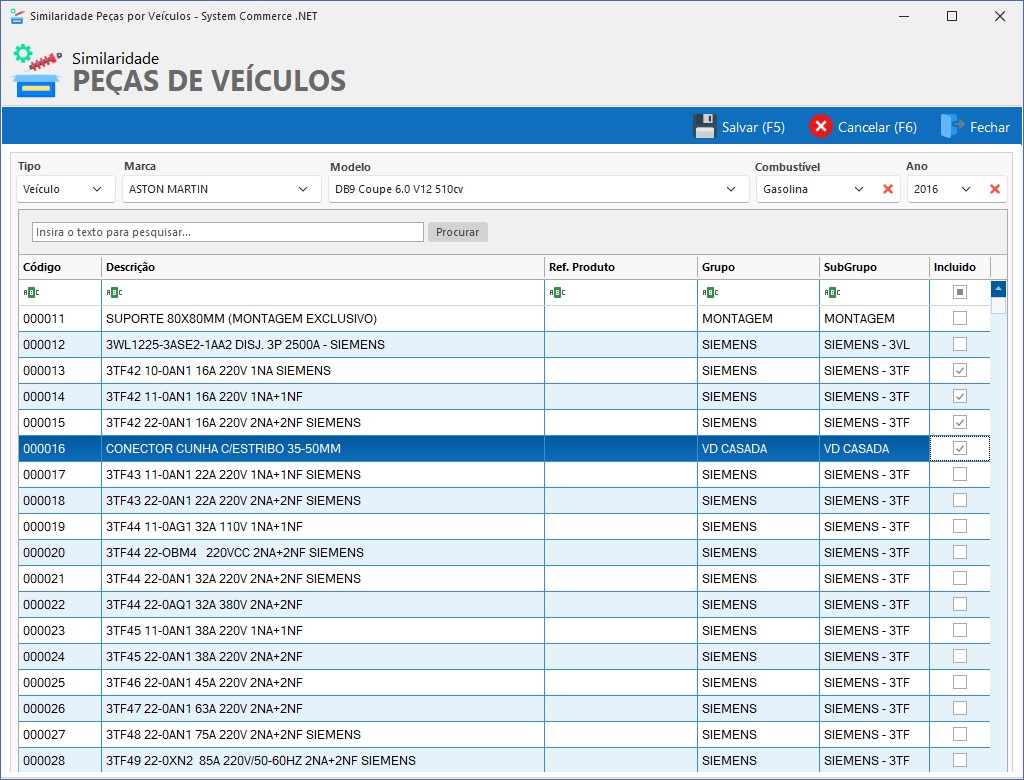Clear the Ano field with red X
The height and width of the screenshot is (780, 1024).
tap(995, 189)
